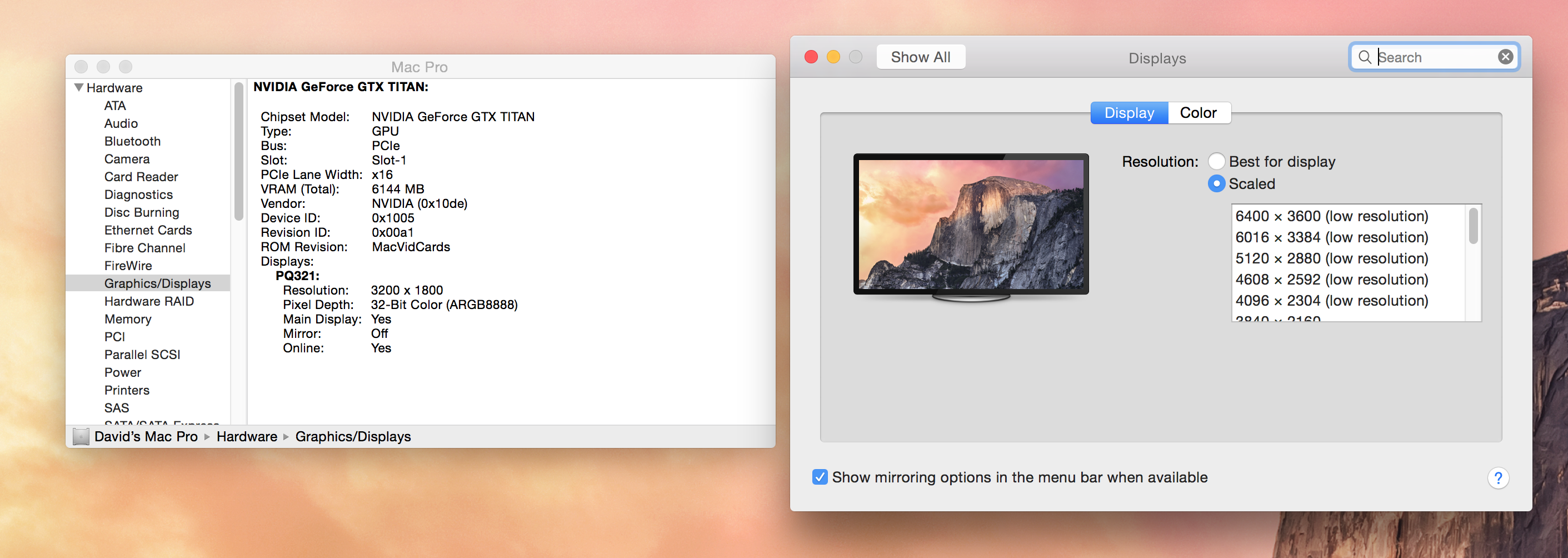Select Memory in the sidebar
Screen dimensions: 1568x558
tap(128, 319)
